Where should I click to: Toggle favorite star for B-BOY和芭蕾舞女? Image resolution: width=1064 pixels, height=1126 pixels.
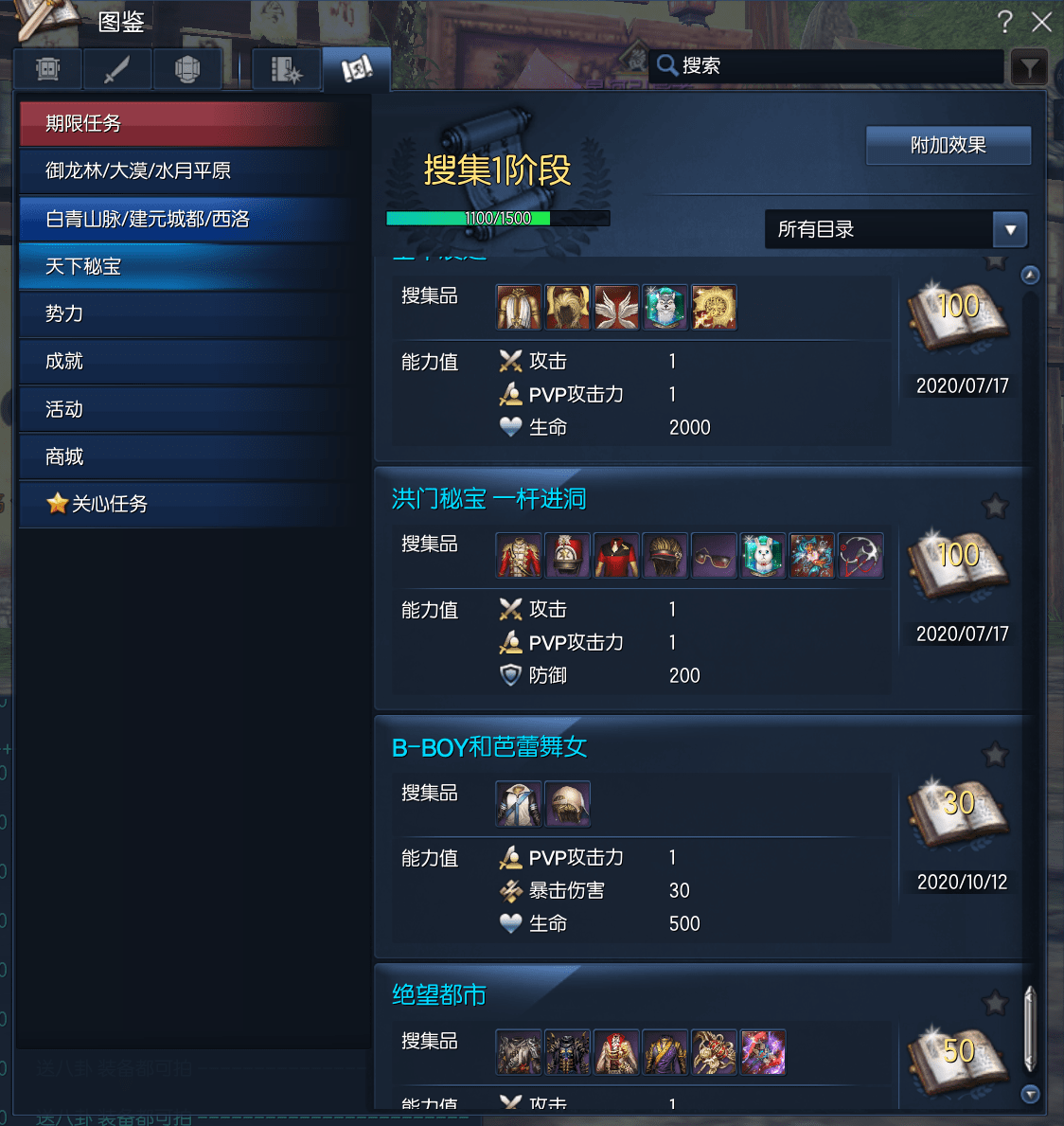(x=995, y=755)
